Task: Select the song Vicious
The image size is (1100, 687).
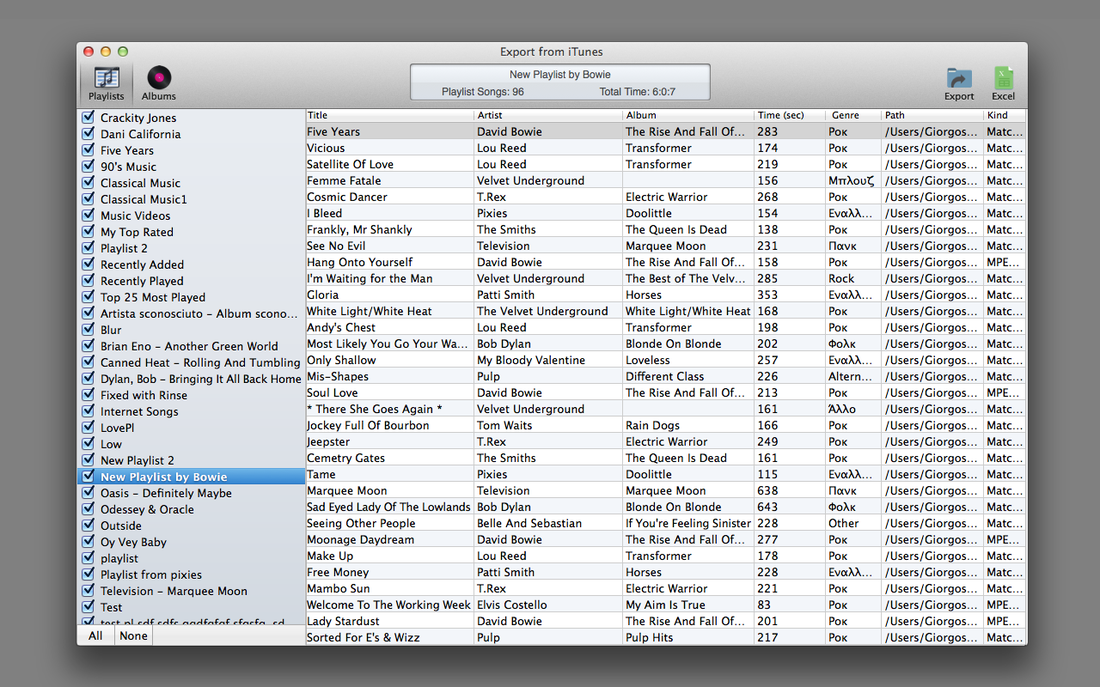Action: [326, 147]
